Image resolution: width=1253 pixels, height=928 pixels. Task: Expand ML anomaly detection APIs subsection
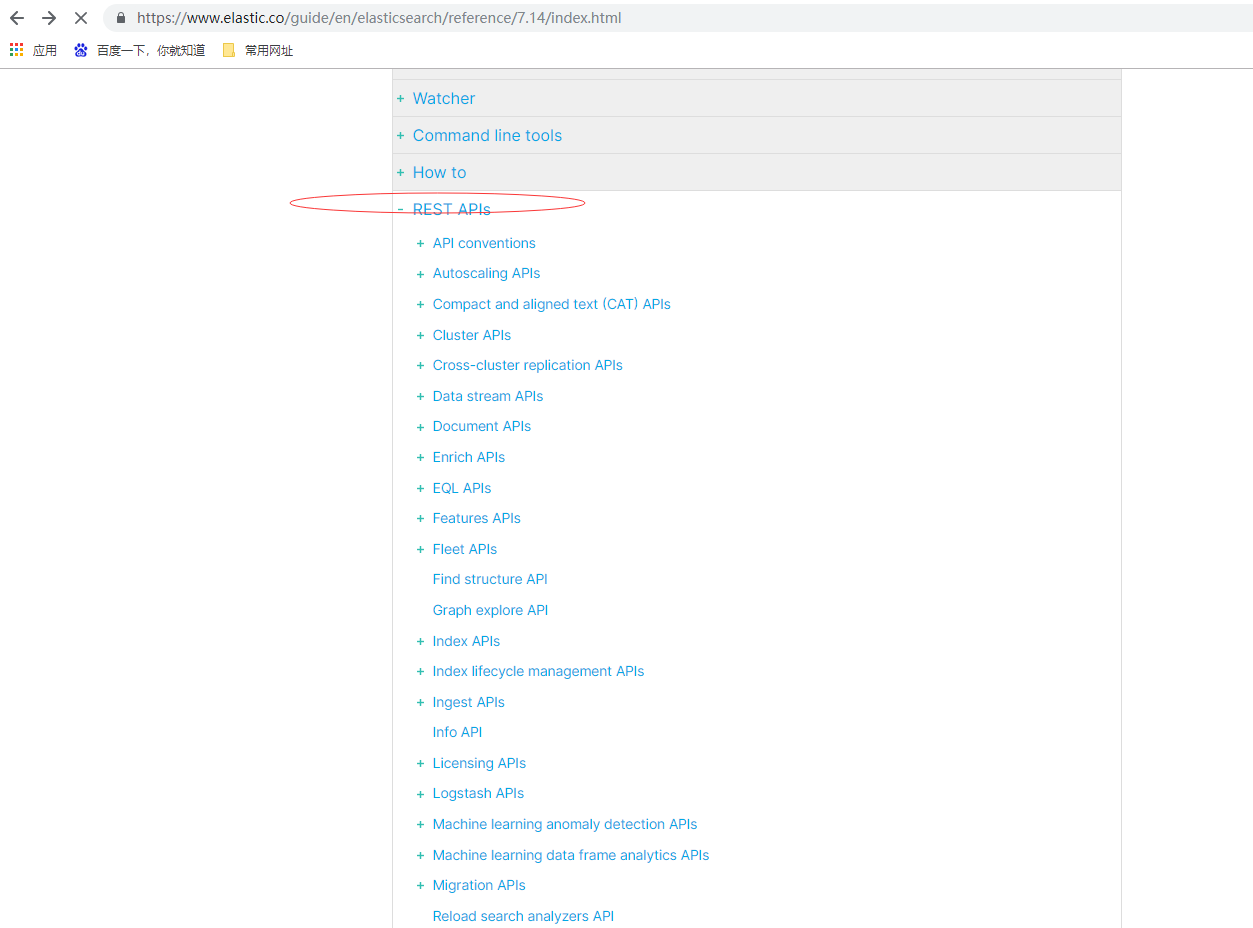[x=421, y=824]
